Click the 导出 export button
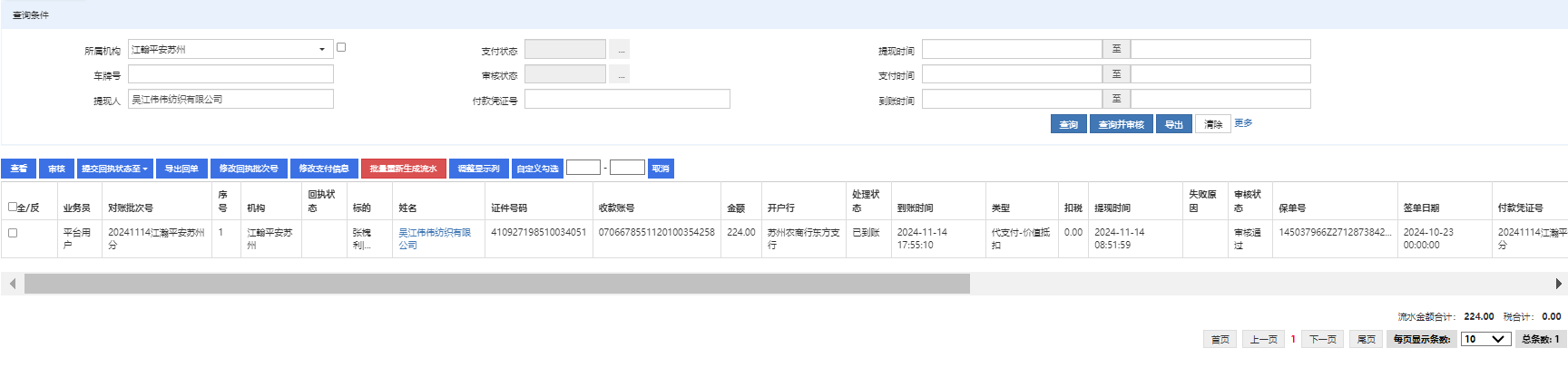 [x=1173, y=124]
